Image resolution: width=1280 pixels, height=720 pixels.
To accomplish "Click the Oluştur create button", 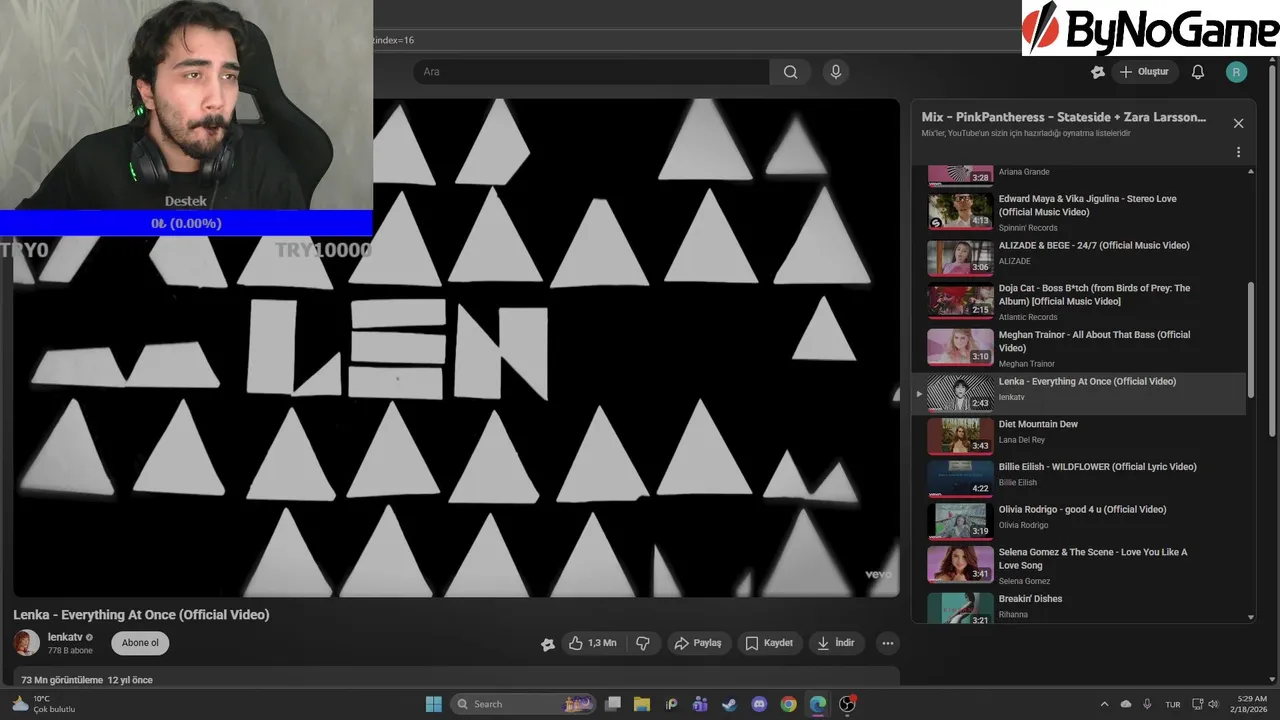I will point(1144,72).
